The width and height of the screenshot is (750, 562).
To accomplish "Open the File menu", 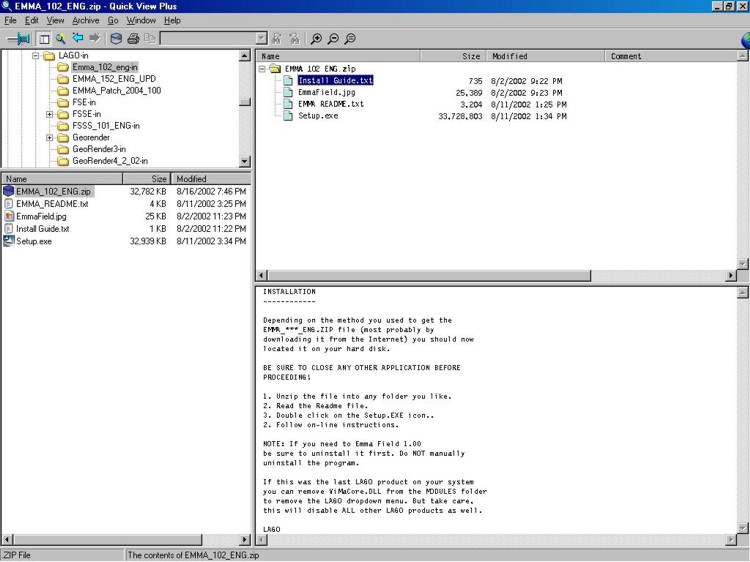I will tap(10, 21).
